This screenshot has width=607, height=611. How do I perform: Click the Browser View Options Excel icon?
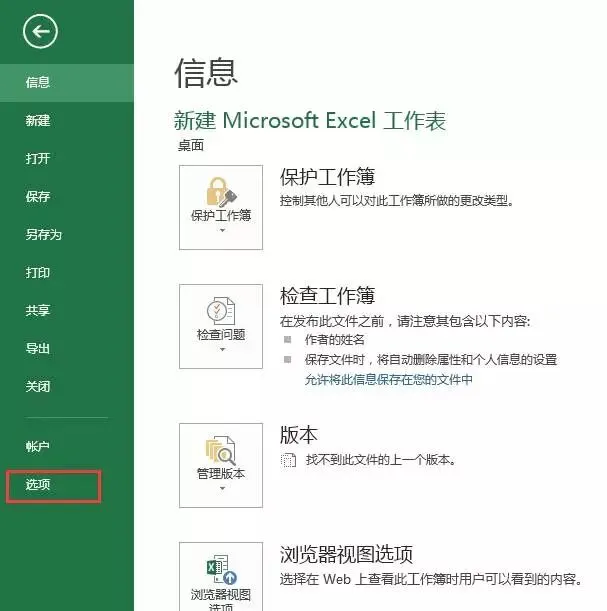coord(222,570)
